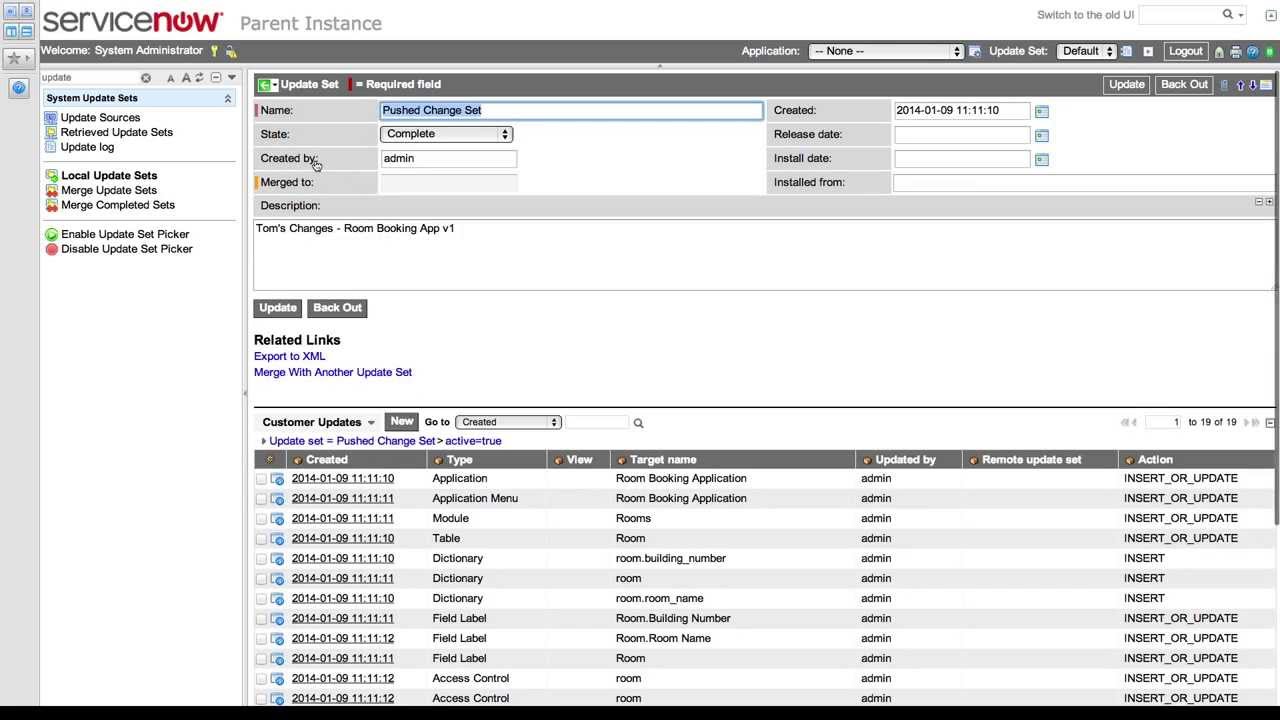The height and width of the screenshot is (720, 1280).
Task: Click the impersonate user lock icon
Action: coord(231,51)
